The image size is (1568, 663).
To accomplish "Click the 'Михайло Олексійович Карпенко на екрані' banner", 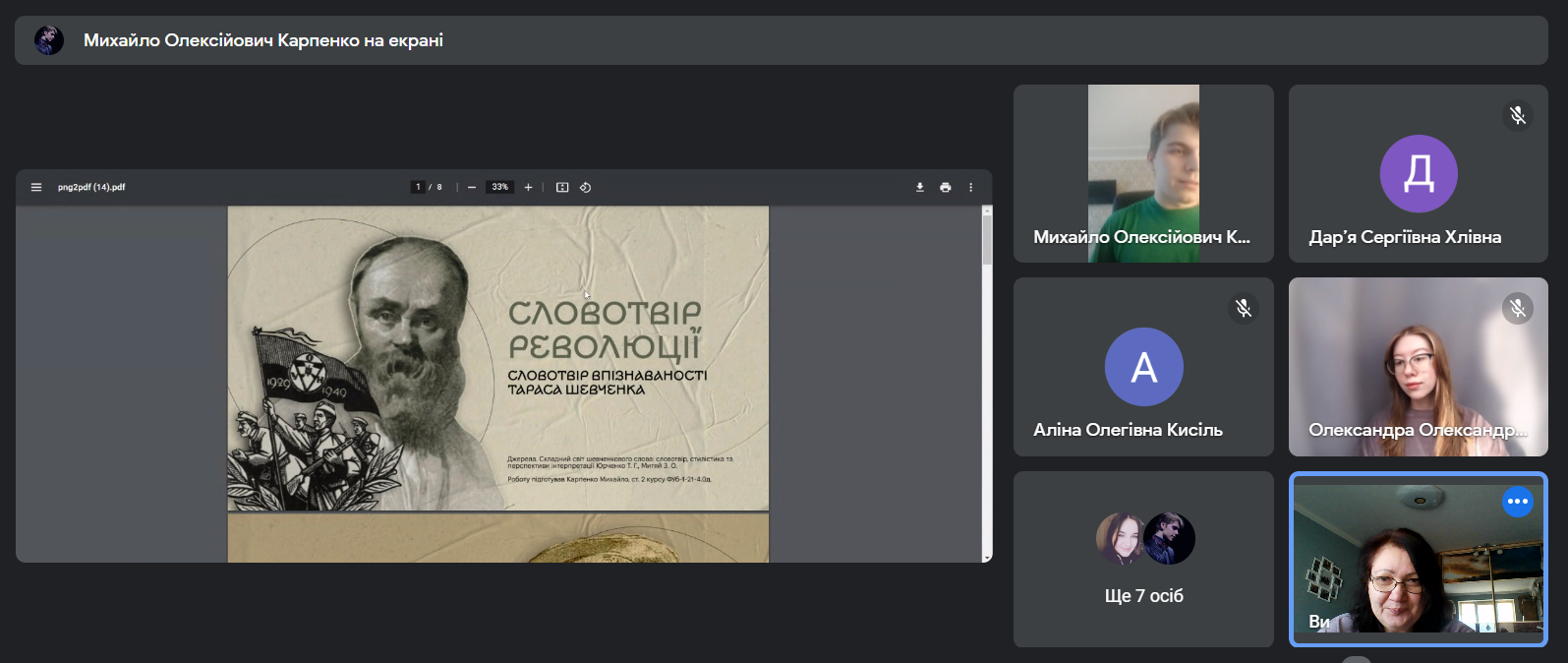I will point(262,40).
